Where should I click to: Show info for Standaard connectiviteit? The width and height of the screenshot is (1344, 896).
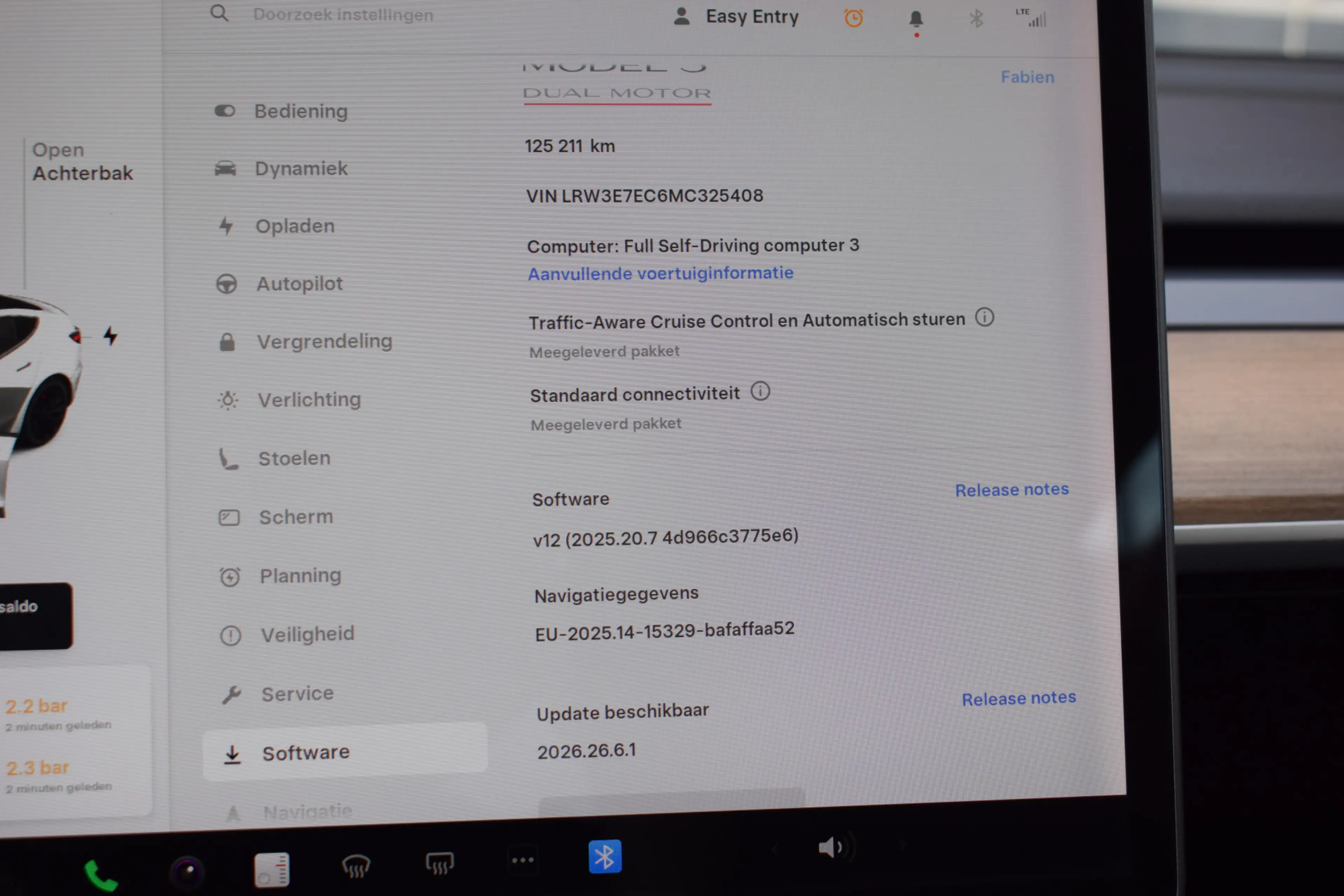760,391
